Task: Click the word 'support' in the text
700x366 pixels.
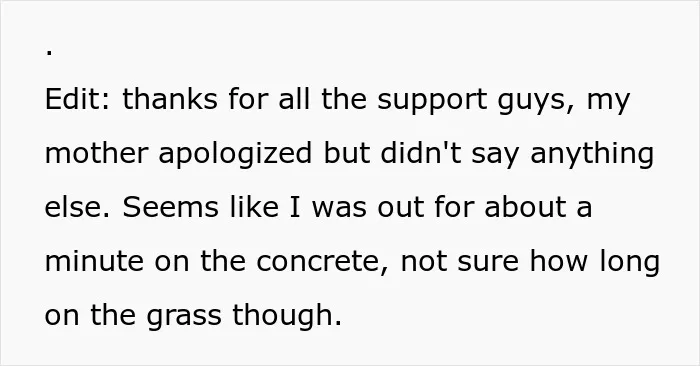Action: pos(432,101)
